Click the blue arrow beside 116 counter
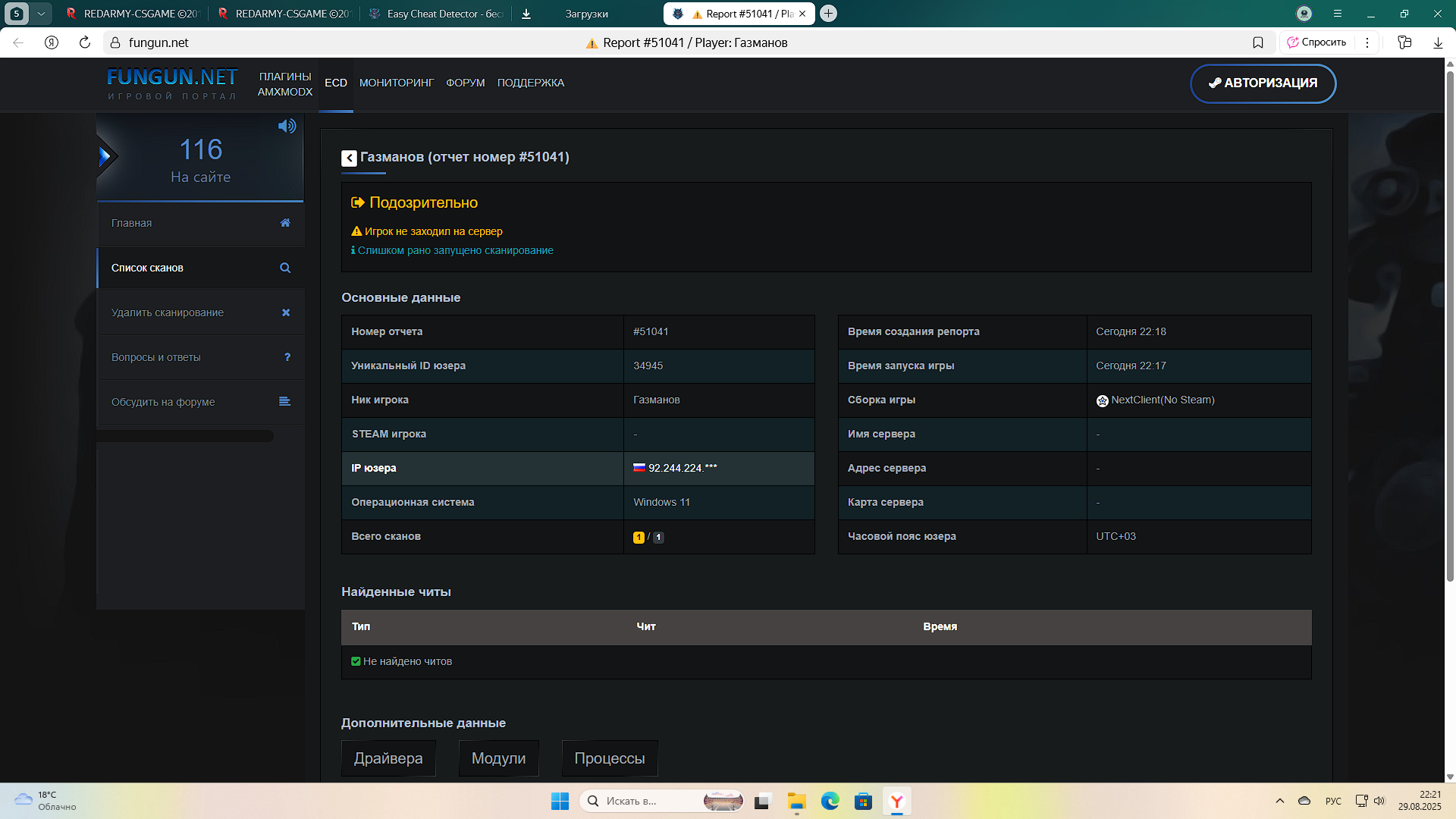The width and height of the screenshot is (1456, 819). [x=105, y=156]
